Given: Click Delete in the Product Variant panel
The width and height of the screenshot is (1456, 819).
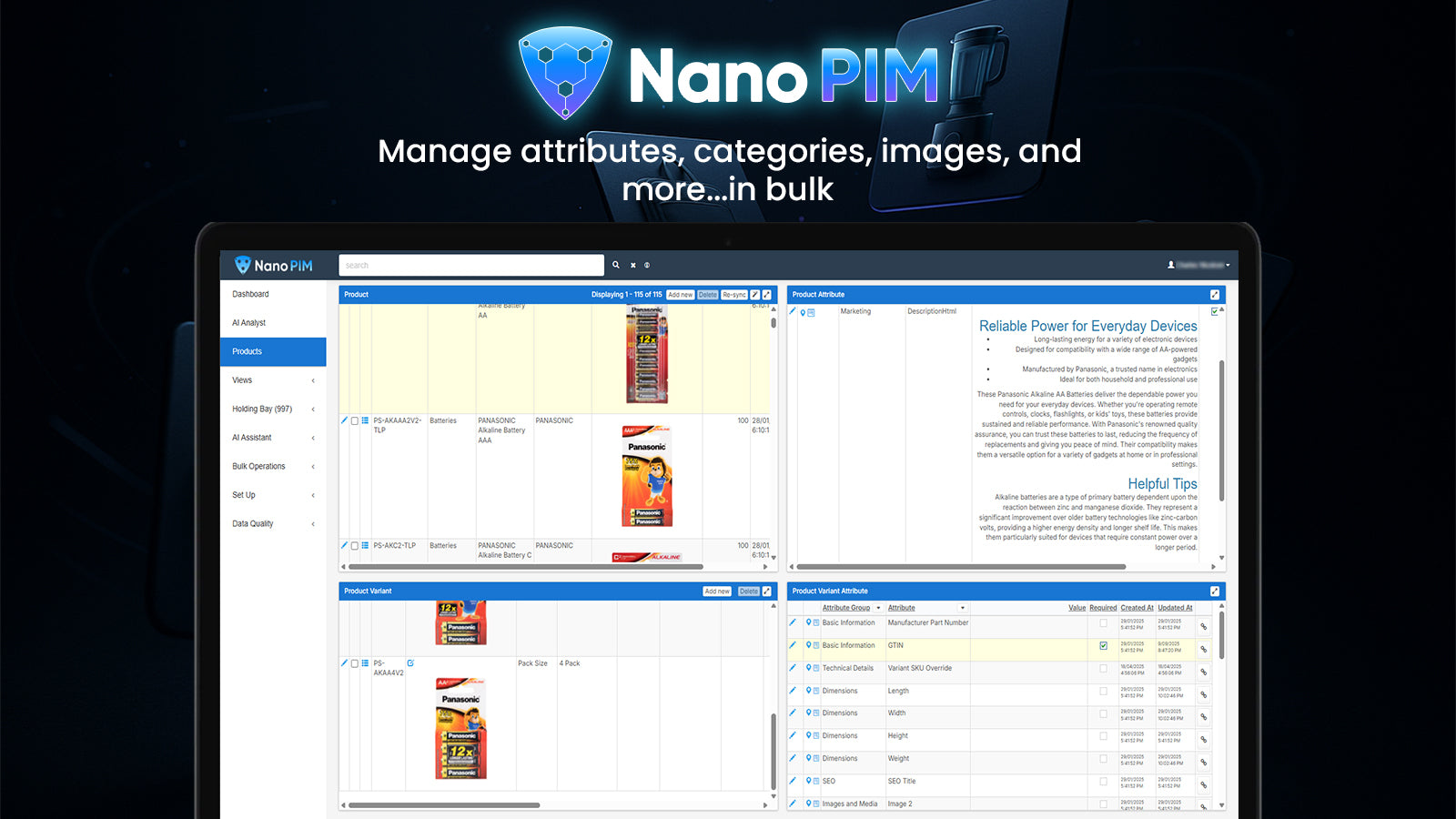Looking at the screenshot, I should (x=749, y=591).
